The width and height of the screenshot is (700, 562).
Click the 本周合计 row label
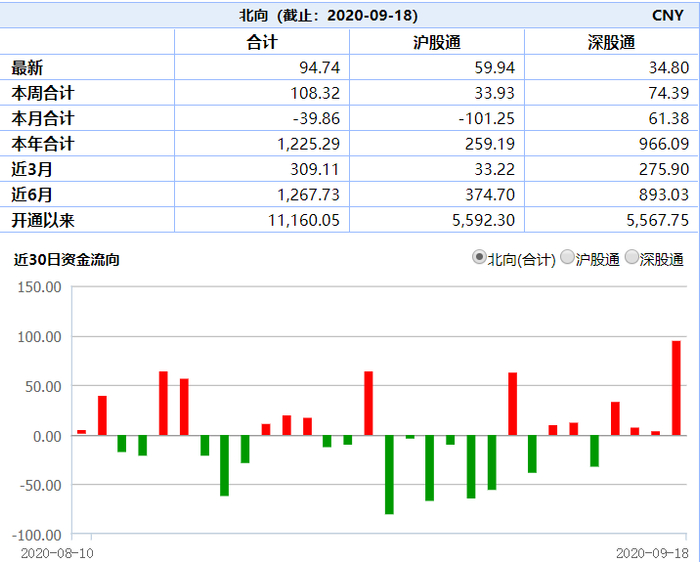coord(43,93)
